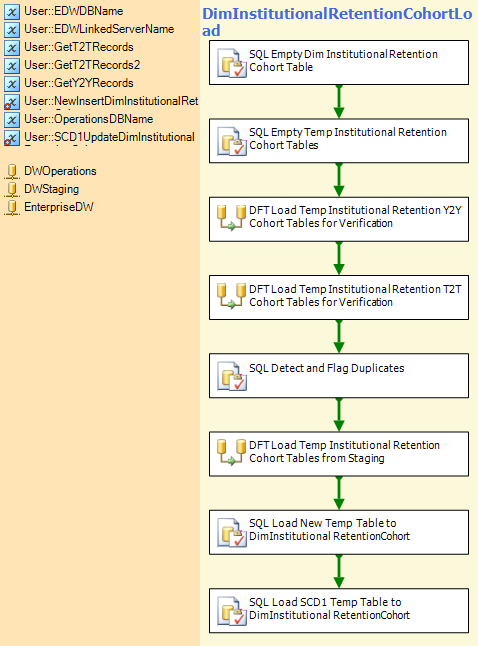Select the DFT Load T2T Cohort Tables for Verification task

(x=339, y=297)
